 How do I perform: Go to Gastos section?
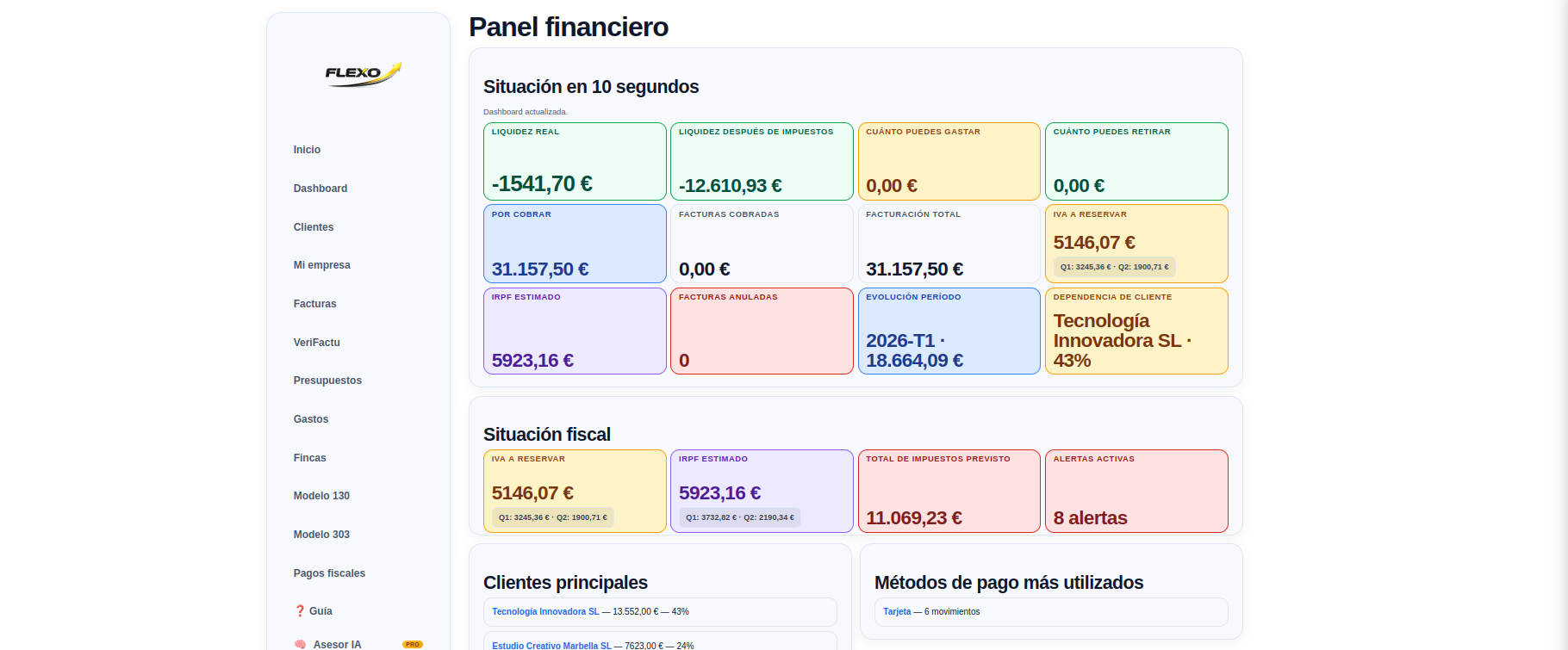(x=311, y=419)
